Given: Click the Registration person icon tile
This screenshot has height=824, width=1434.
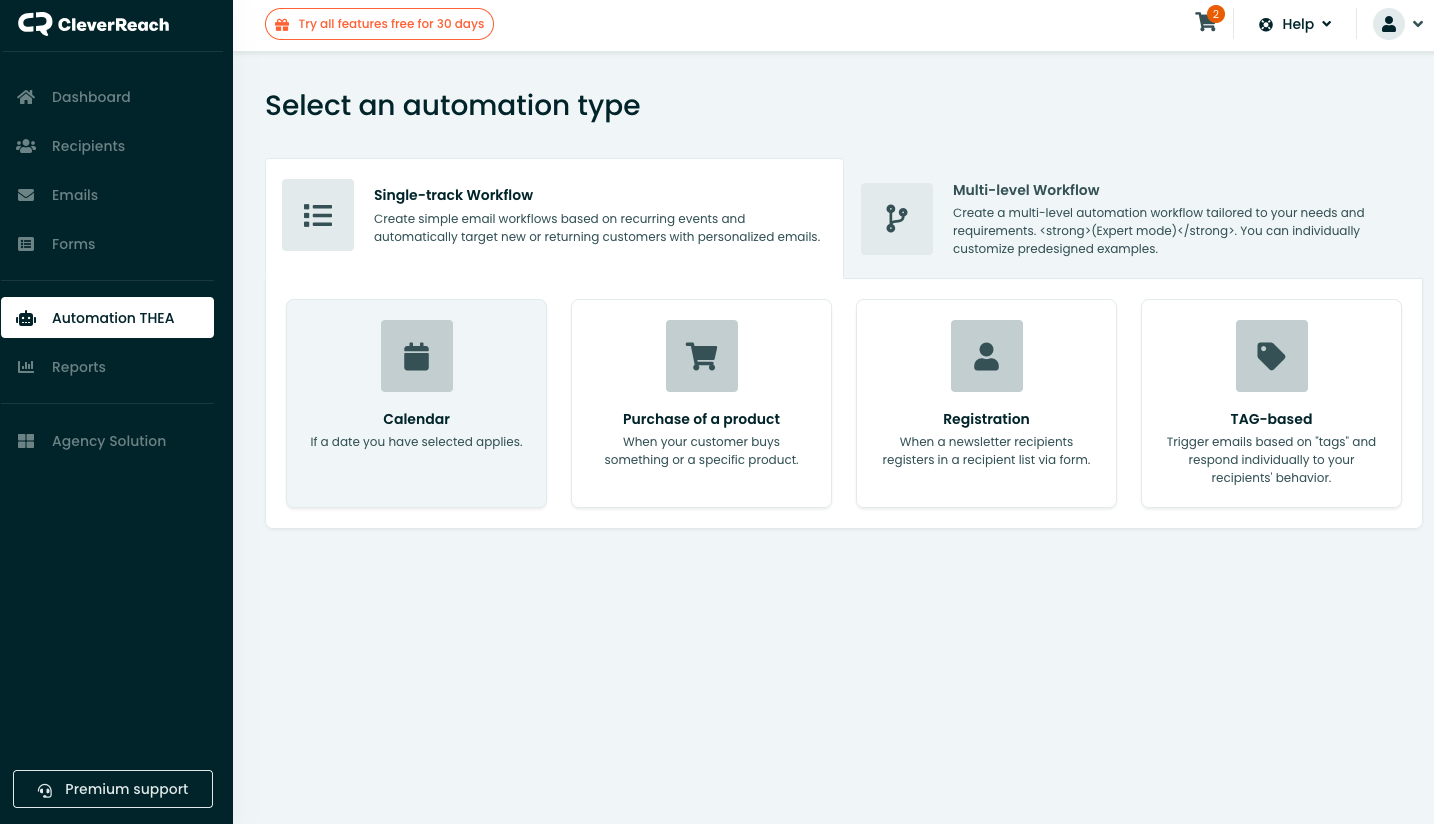Looking at the screenshot, I should pyautogui.click(x=987, y=356).
